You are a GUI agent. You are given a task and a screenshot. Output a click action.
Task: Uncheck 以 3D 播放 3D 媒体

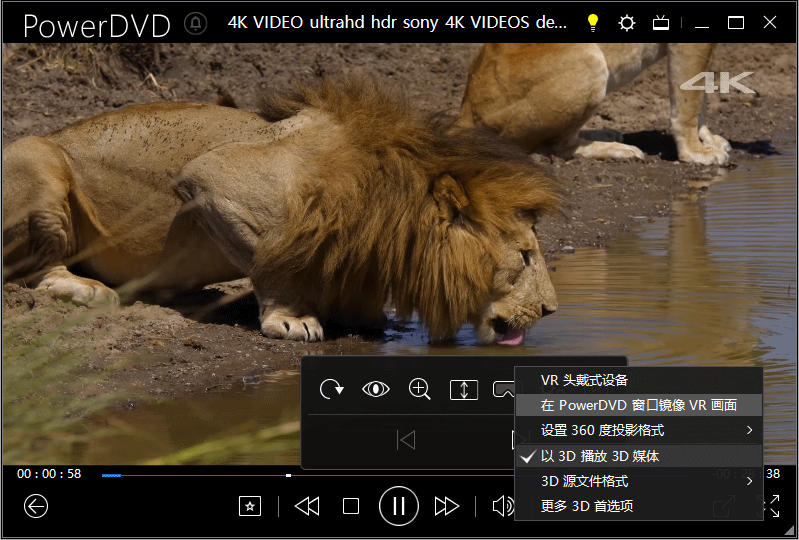(x=638, y=456)
